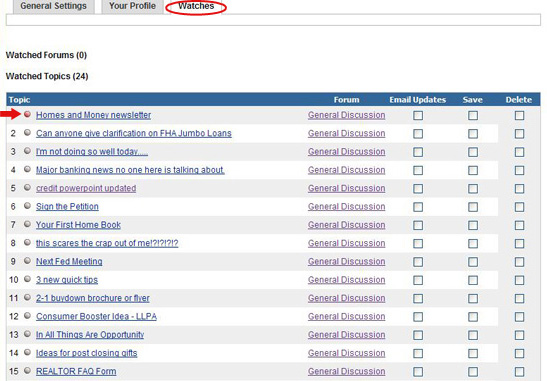Click the status icon beside credit powerpoint updated

27,187
